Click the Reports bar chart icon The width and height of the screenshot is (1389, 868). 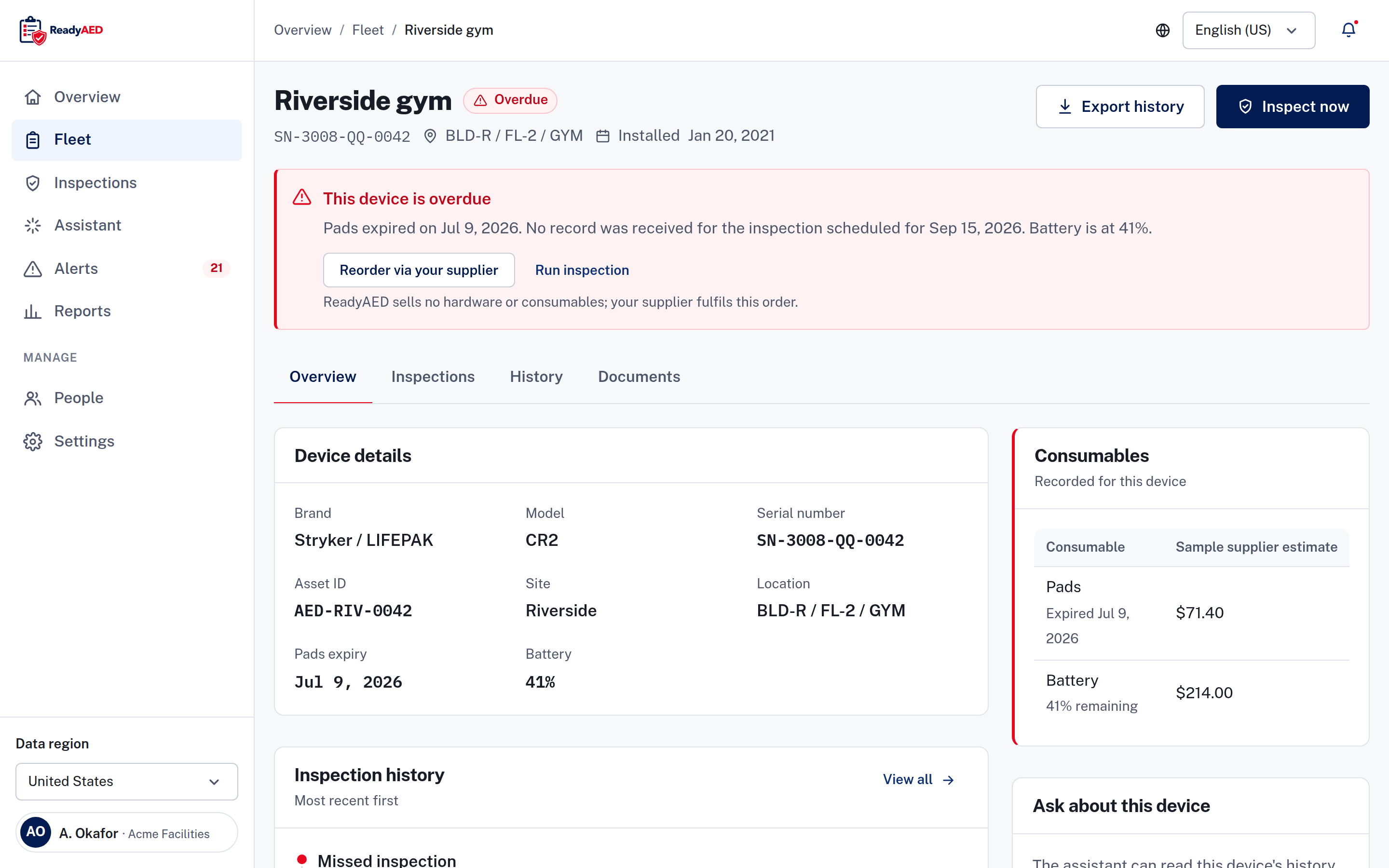pos(33,311)
